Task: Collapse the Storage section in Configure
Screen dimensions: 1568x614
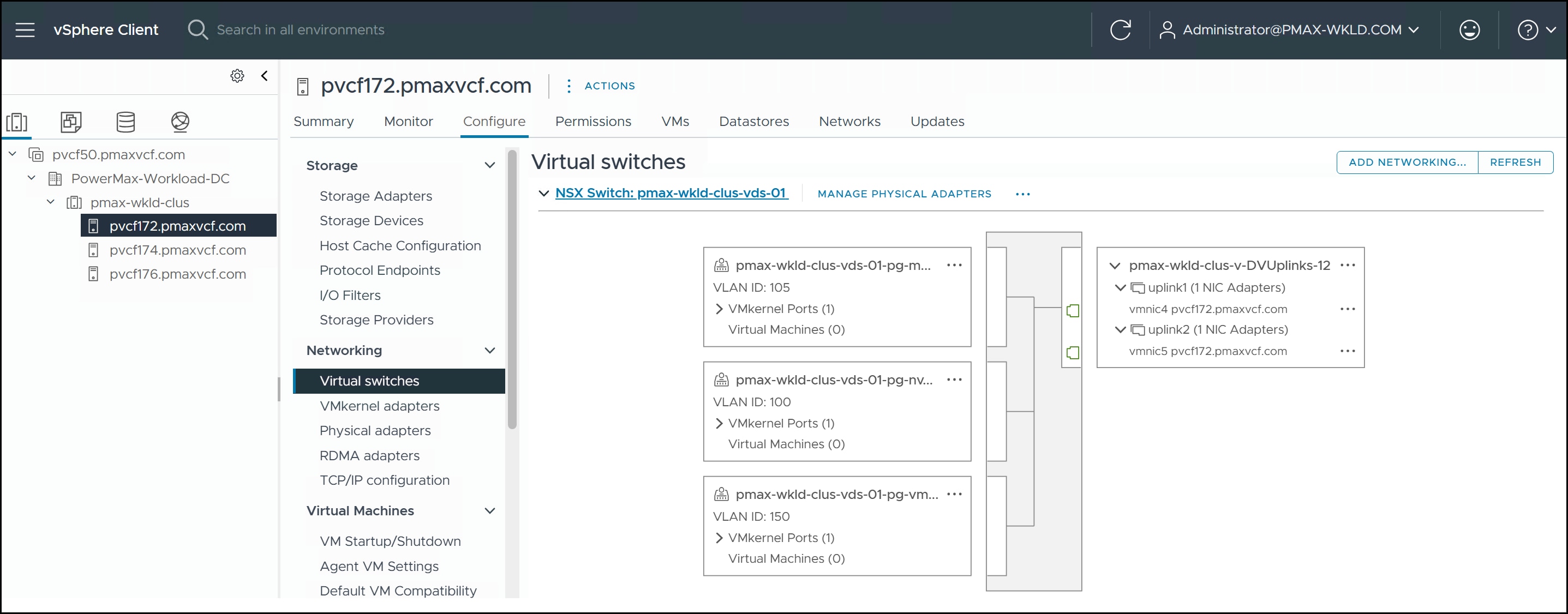Action: (489, 166)
